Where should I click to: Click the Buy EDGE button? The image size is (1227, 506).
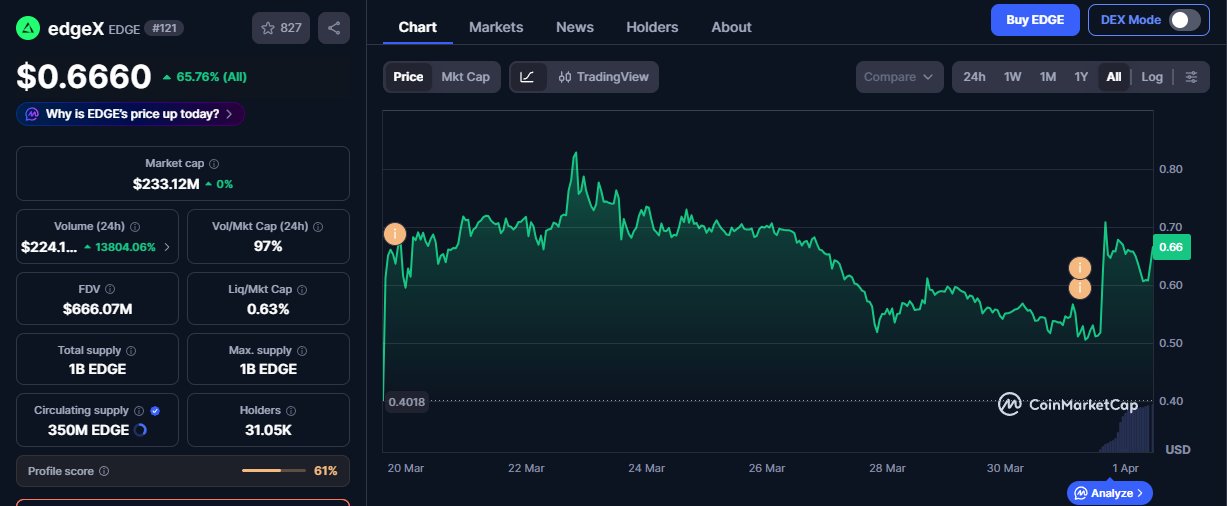click(1034, 20)
